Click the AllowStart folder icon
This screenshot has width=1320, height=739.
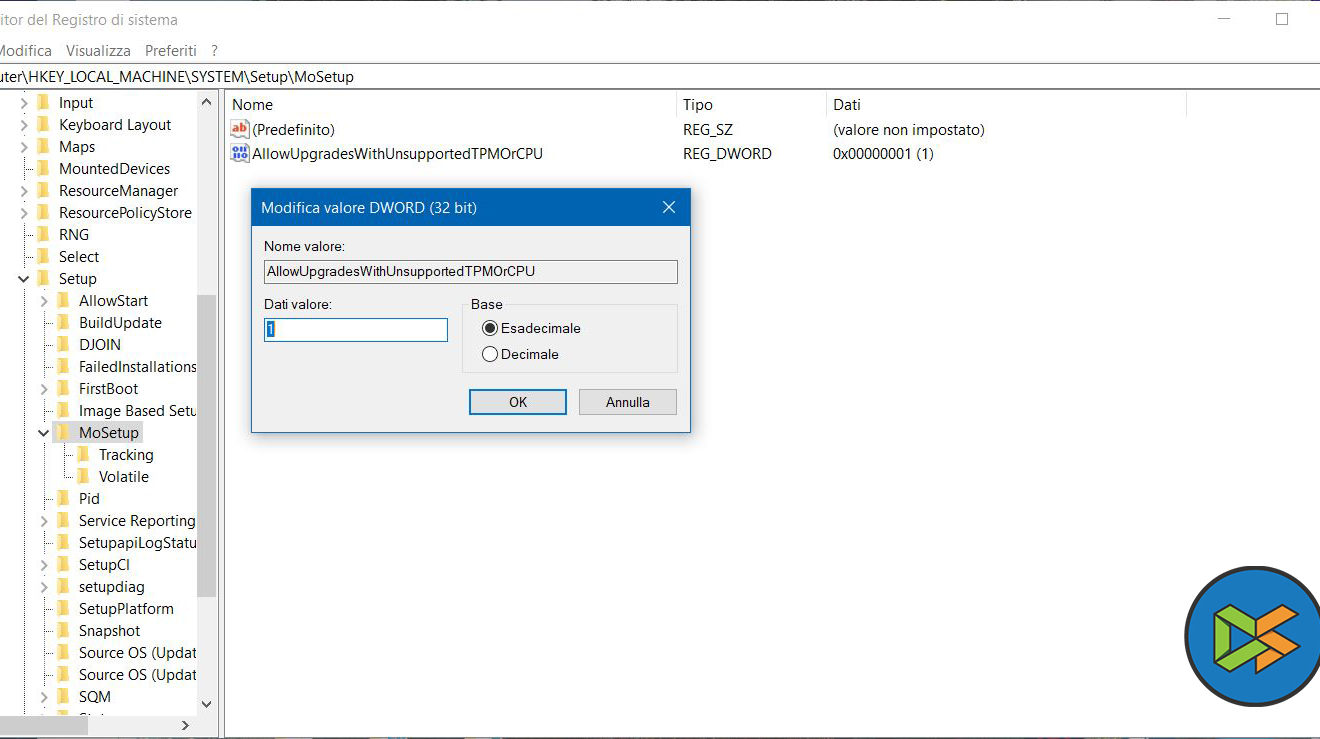point(63,300)
